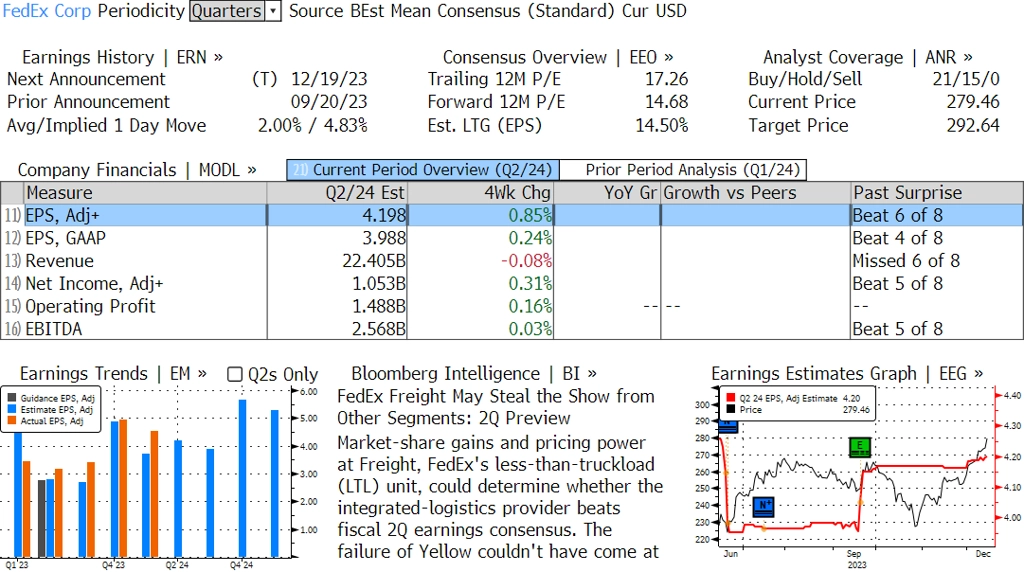Screen dimensions: 1024x572
Task: Click Missed 6 of 8 surprise cell
Action: [906, 261]
